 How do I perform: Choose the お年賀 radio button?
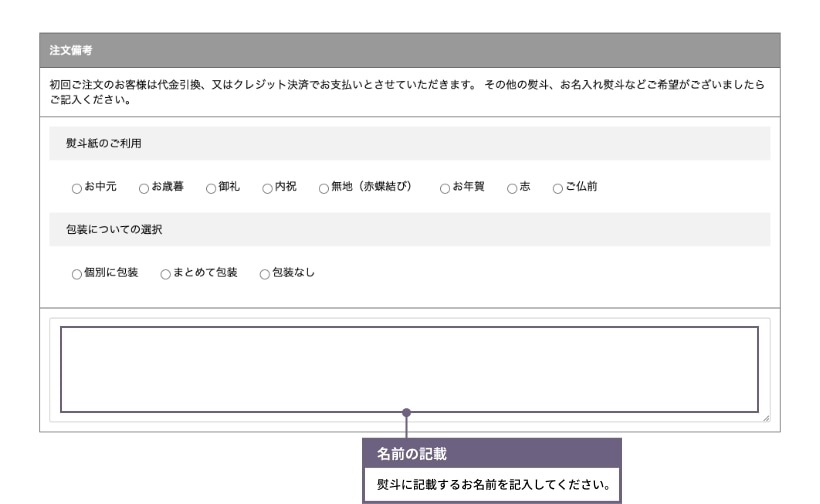click(445, 187)
